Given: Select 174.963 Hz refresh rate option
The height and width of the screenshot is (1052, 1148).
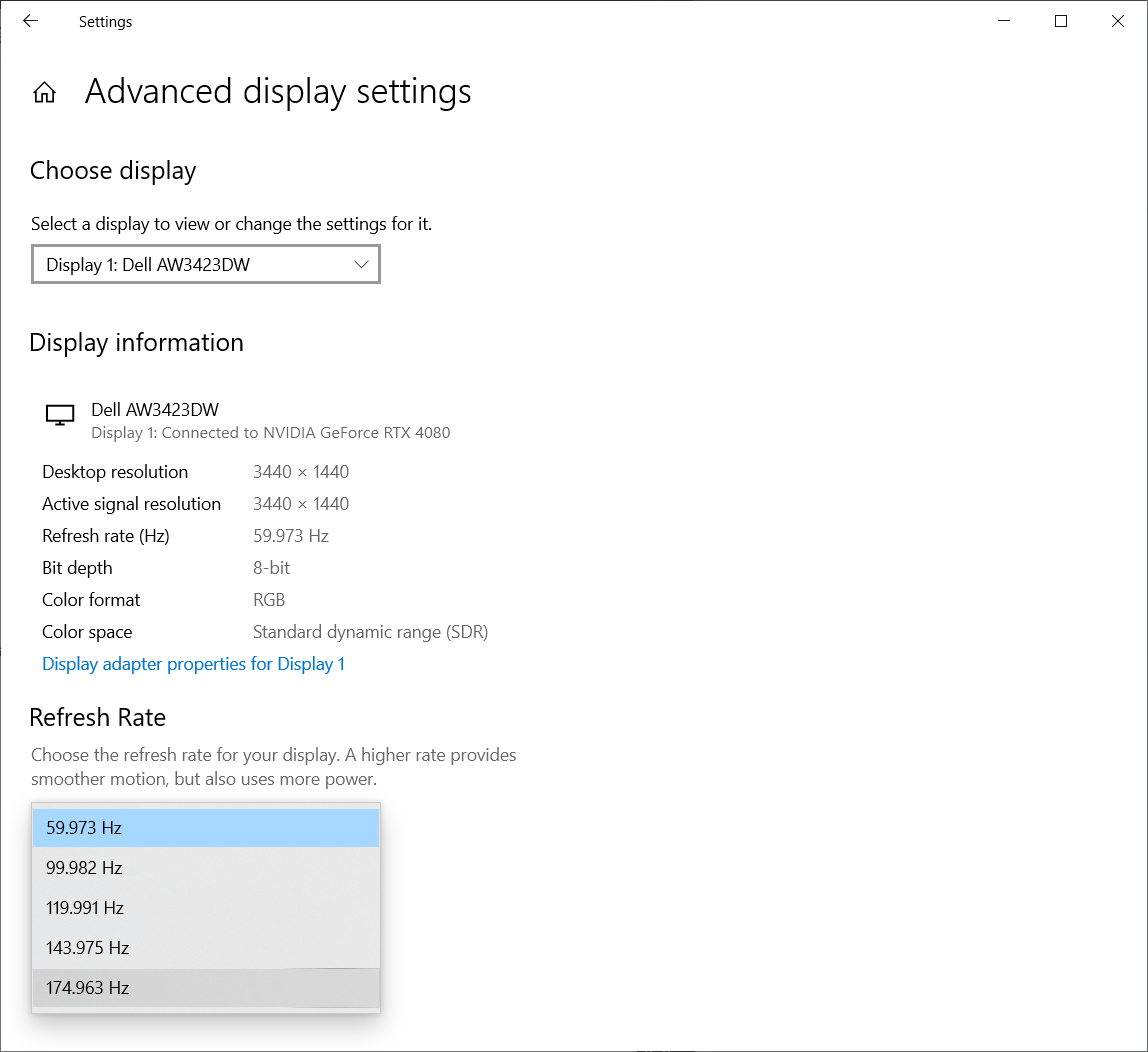Looking at the screenshot, I should (206, 988).
